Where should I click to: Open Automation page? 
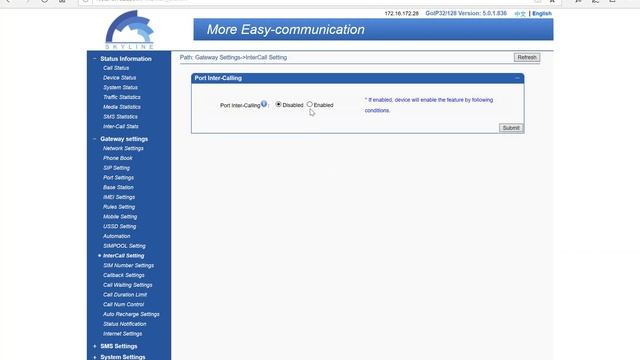tap(117, 236)
